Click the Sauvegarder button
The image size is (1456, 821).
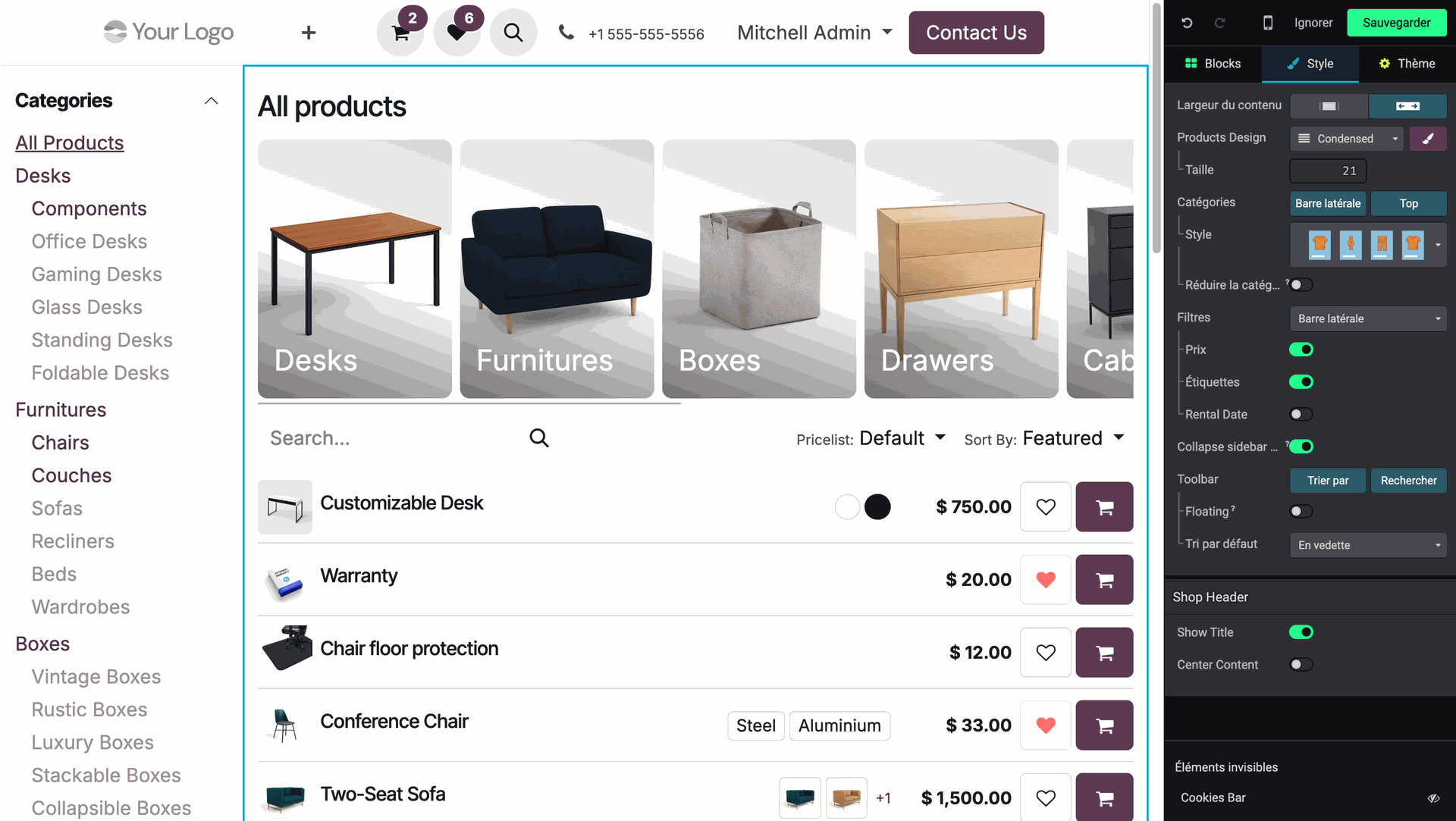1396,23
